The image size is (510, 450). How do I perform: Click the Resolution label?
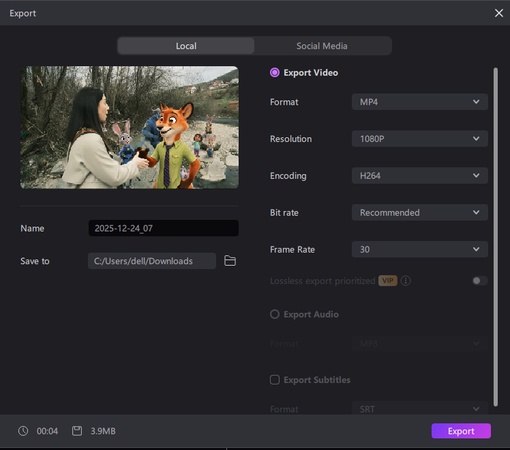(291, 139)
